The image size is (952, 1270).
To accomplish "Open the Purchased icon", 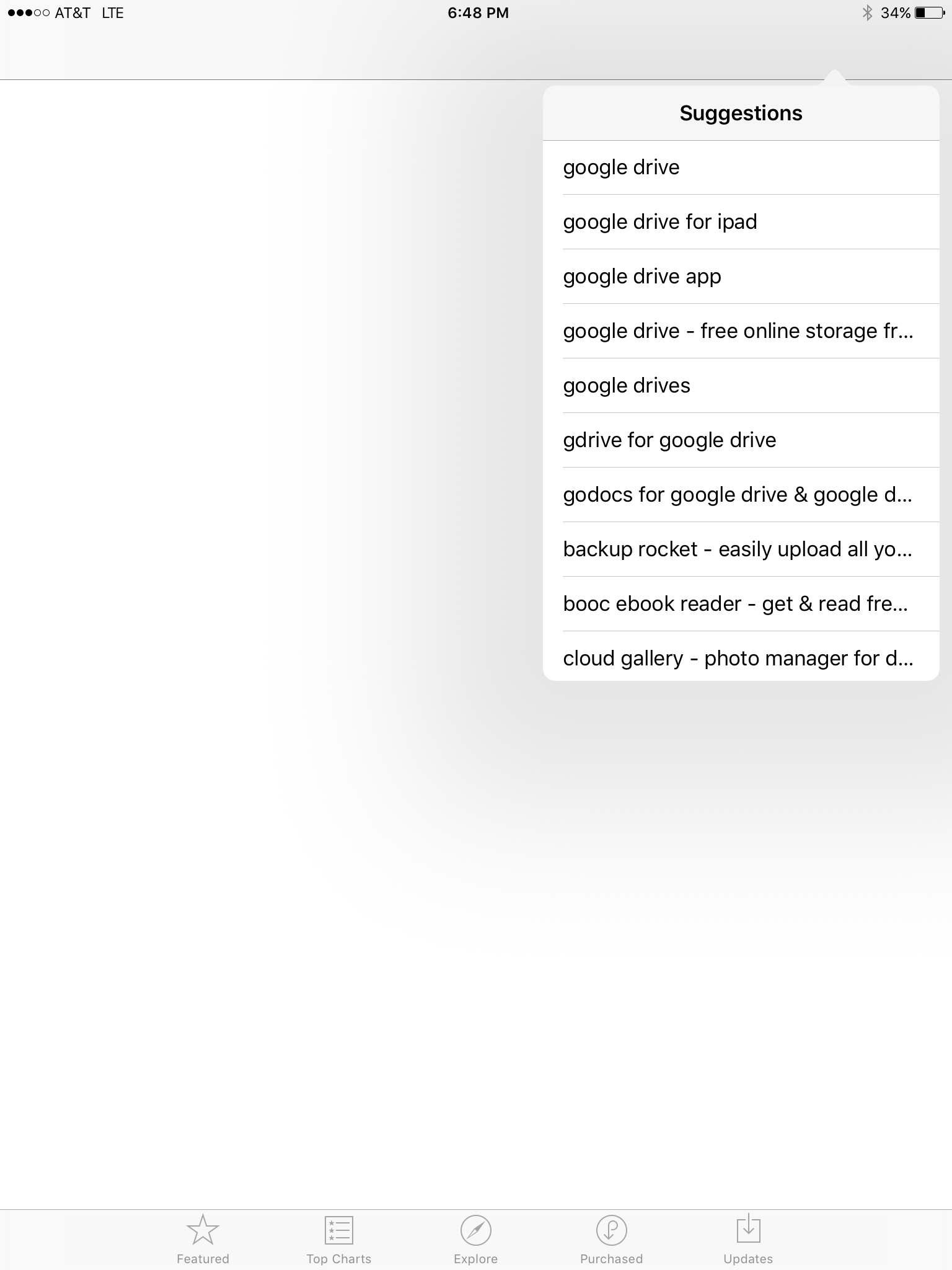I will click(x=612, y=1230).
